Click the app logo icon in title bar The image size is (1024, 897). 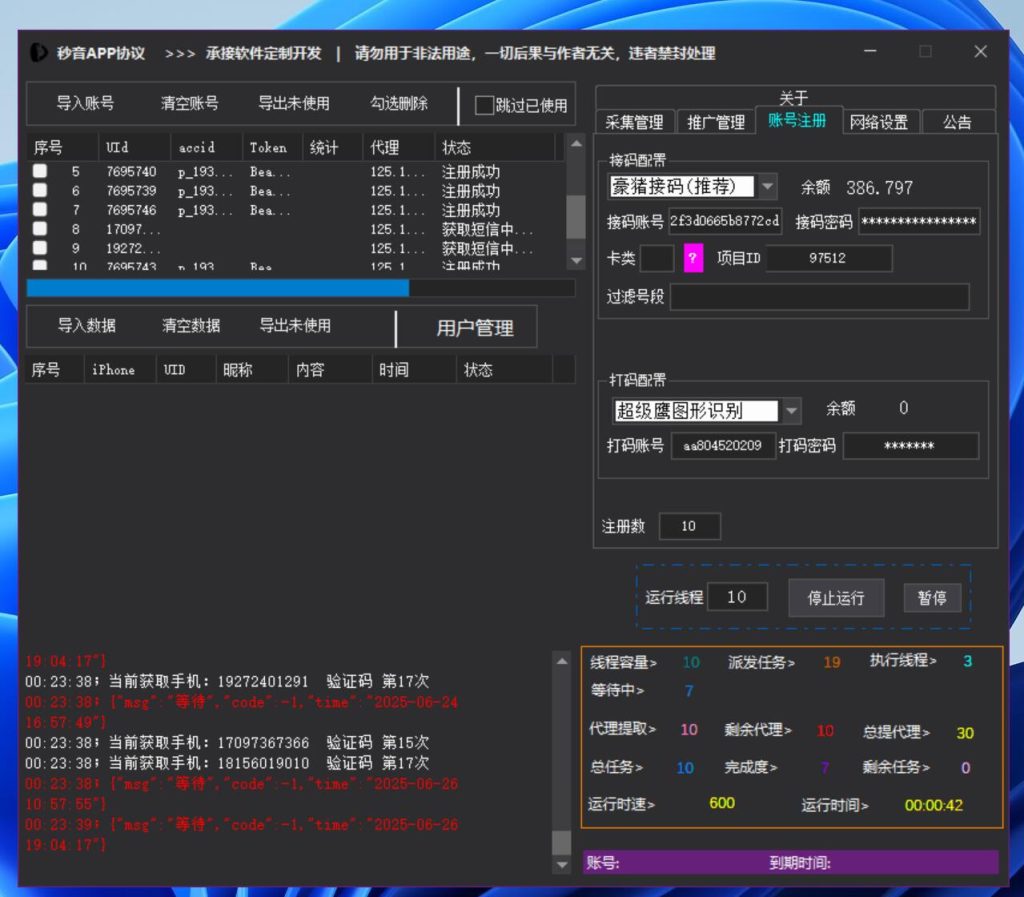tap(39, 53)
